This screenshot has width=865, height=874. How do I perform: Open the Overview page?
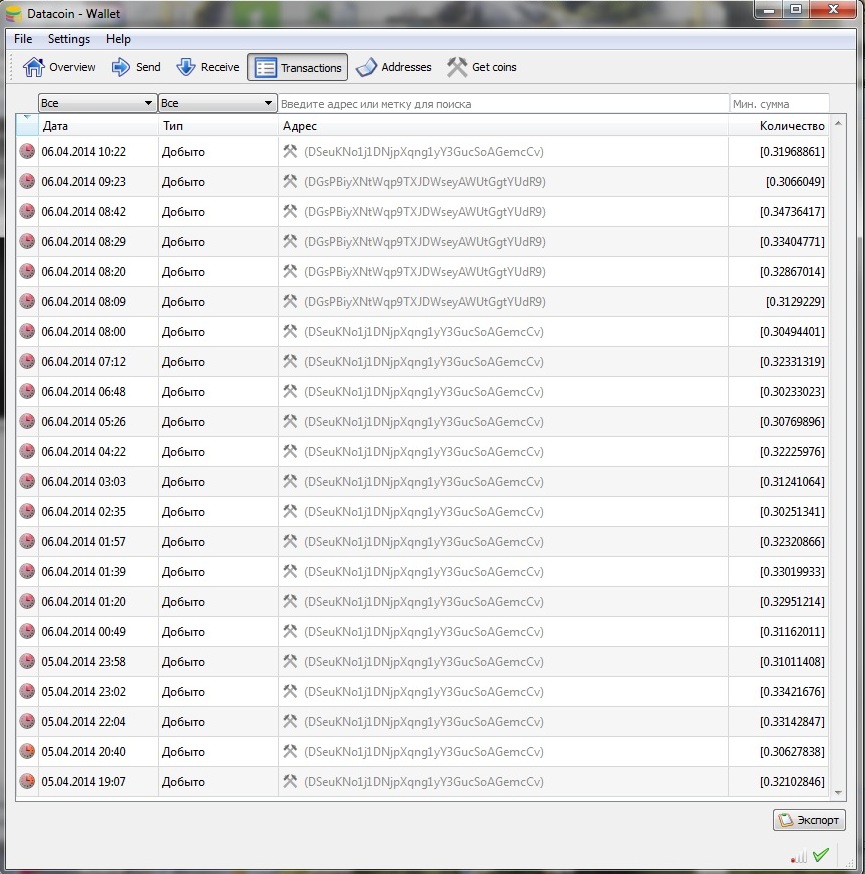[x=59, y=67]
